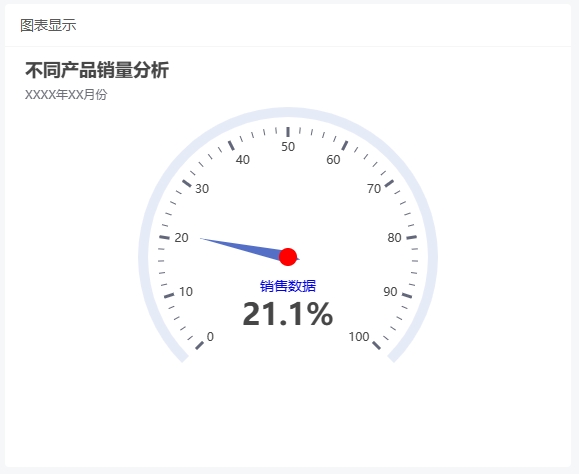Click the 20 scale label
This screenshot has width=579, height=474.
[181, 238]
